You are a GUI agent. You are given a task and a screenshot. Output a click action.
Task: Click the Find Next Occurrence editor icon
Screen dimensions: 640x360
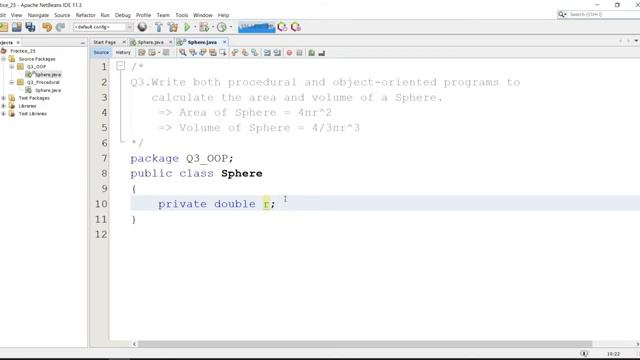click(202, 53)
